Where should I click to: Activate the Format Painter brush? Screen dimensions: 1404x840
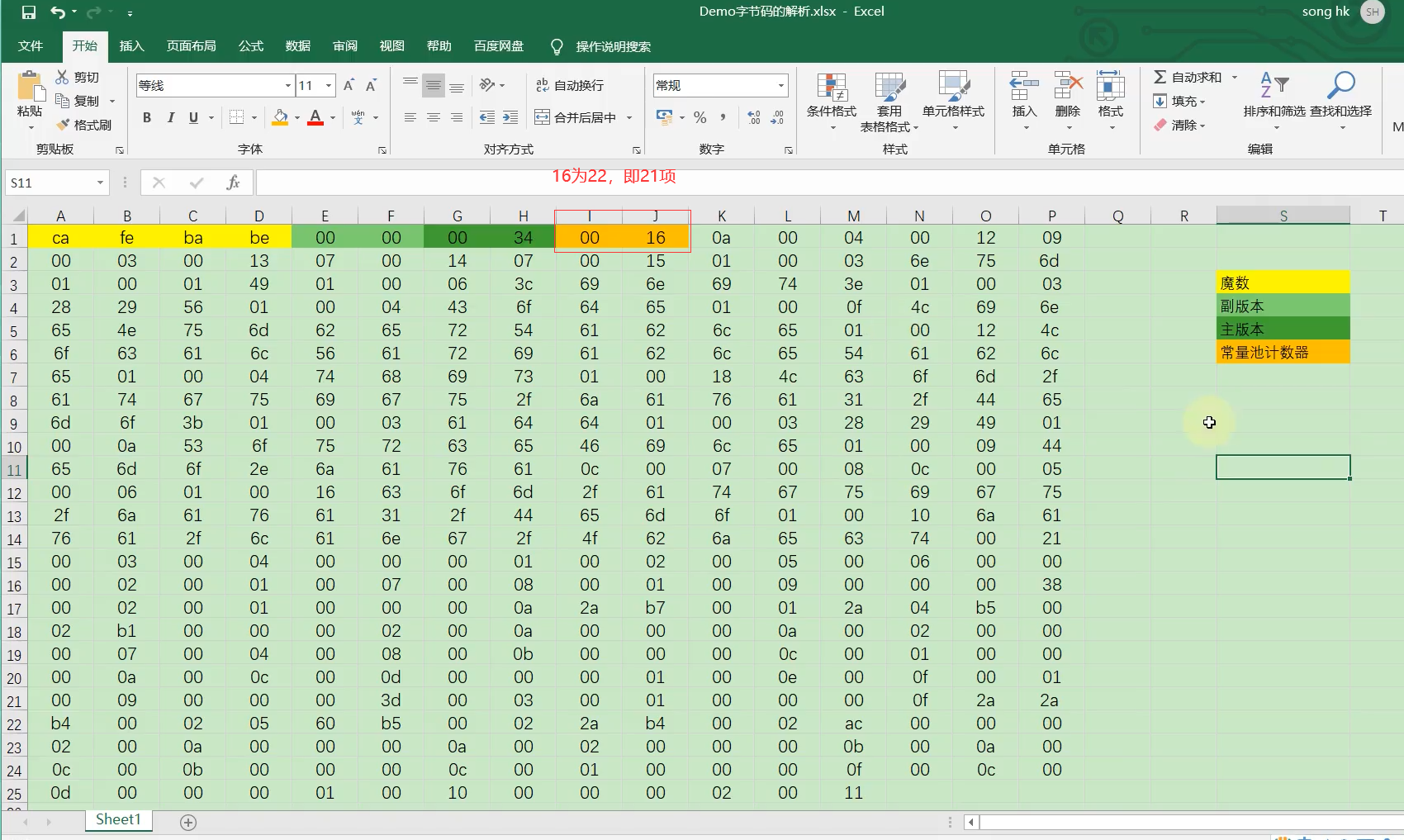pos(63,125)
